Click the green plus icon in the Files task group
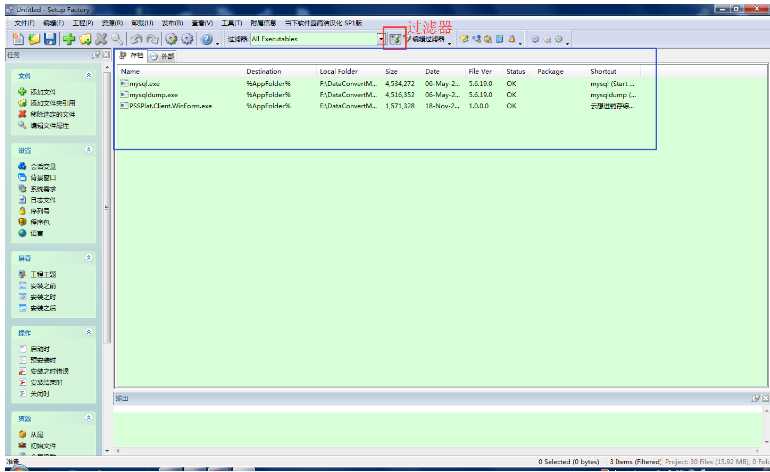Screen dimensions: 770x472 tap(22, 91)
